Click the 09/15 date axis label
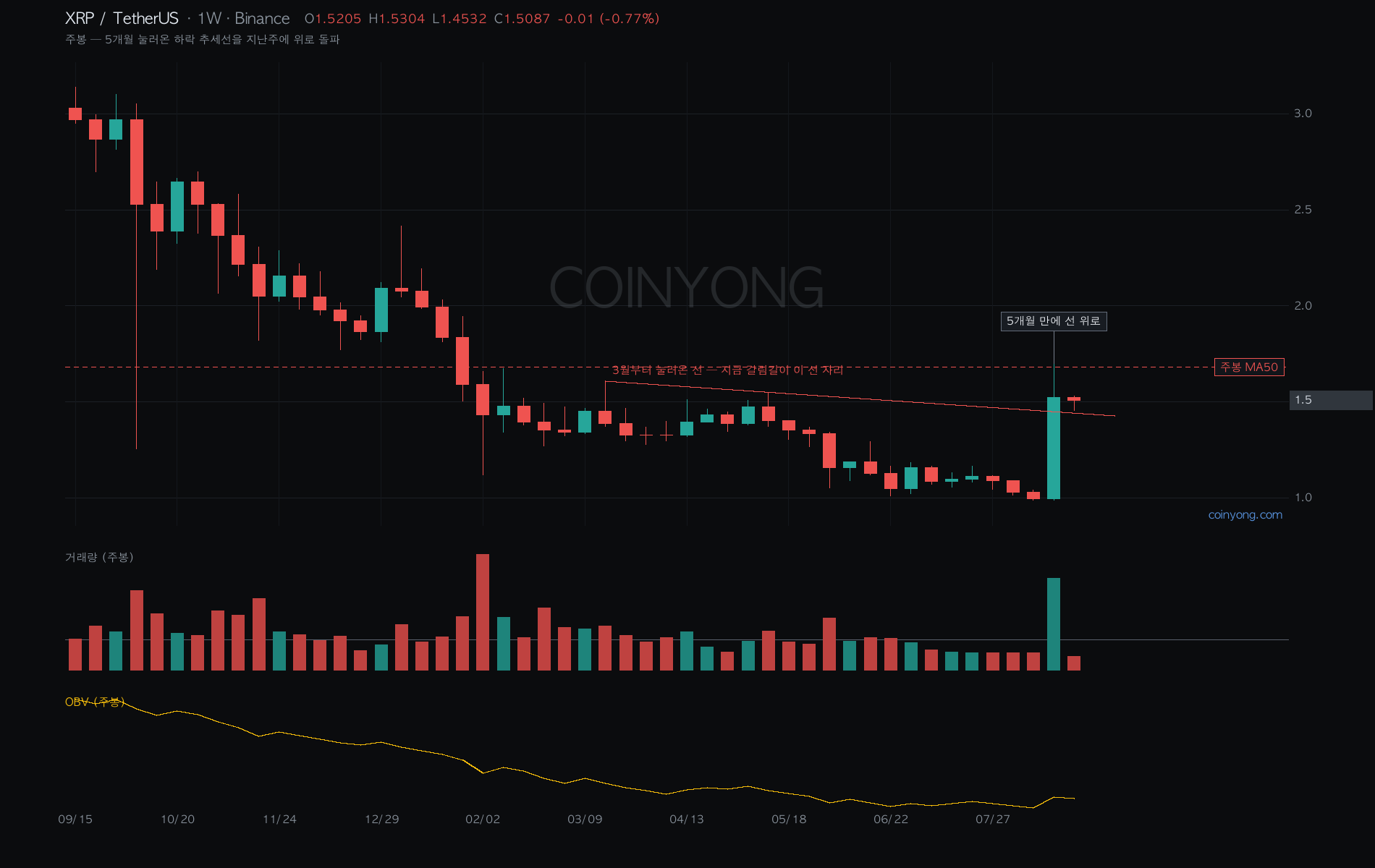The width and height of the screenshot is (1375, 868). (x=75, y=820)
